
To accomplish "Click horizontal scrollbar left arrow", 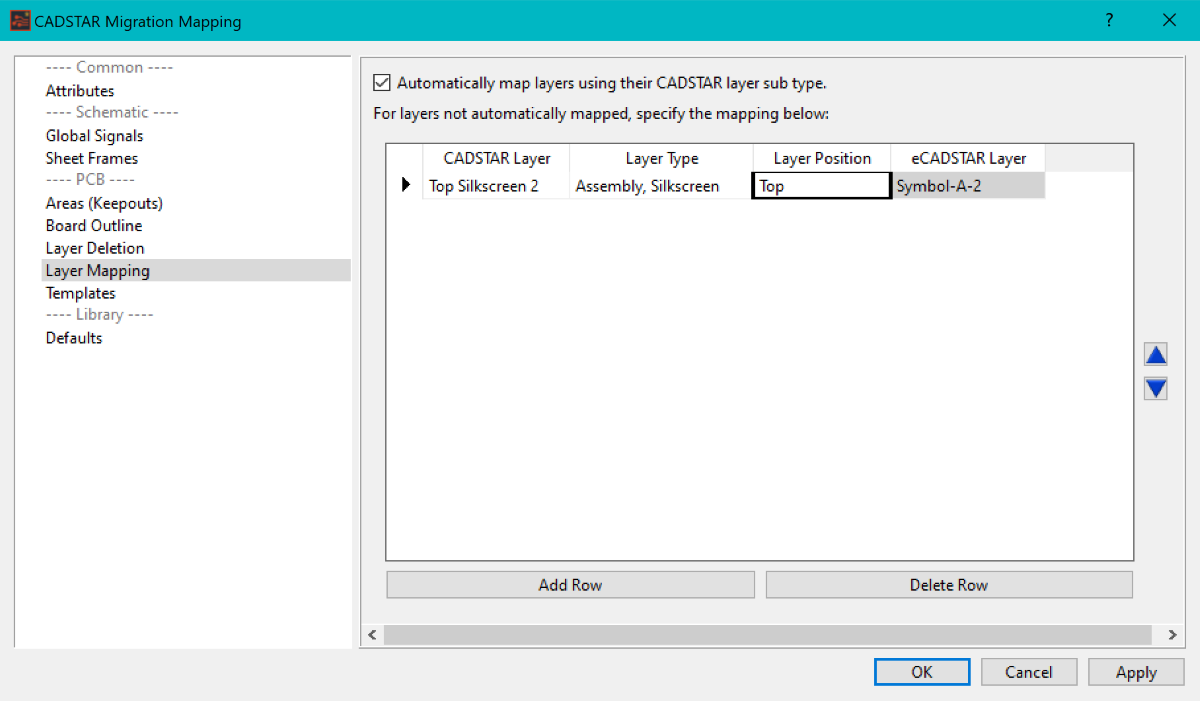I will tap(372, 635).
